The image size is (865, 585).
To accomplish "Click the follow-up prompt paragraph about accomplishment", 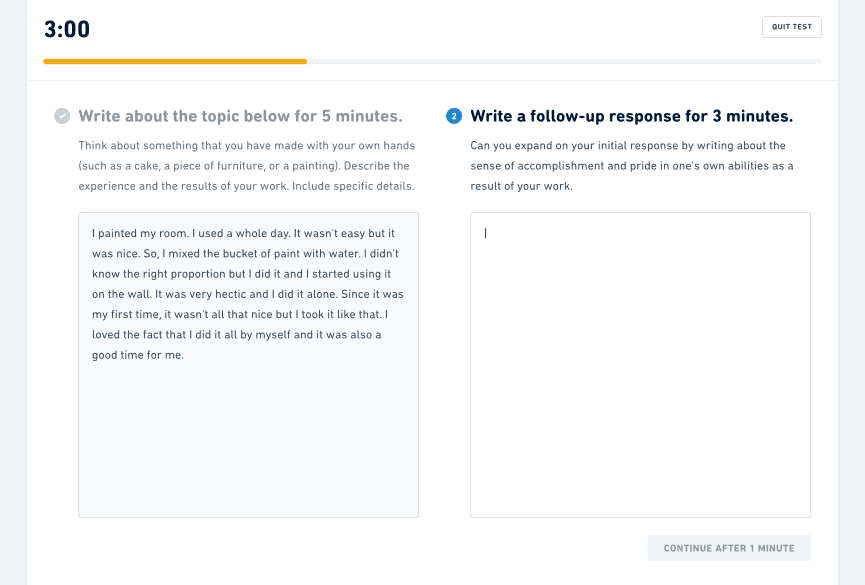I will pos(632,166).
